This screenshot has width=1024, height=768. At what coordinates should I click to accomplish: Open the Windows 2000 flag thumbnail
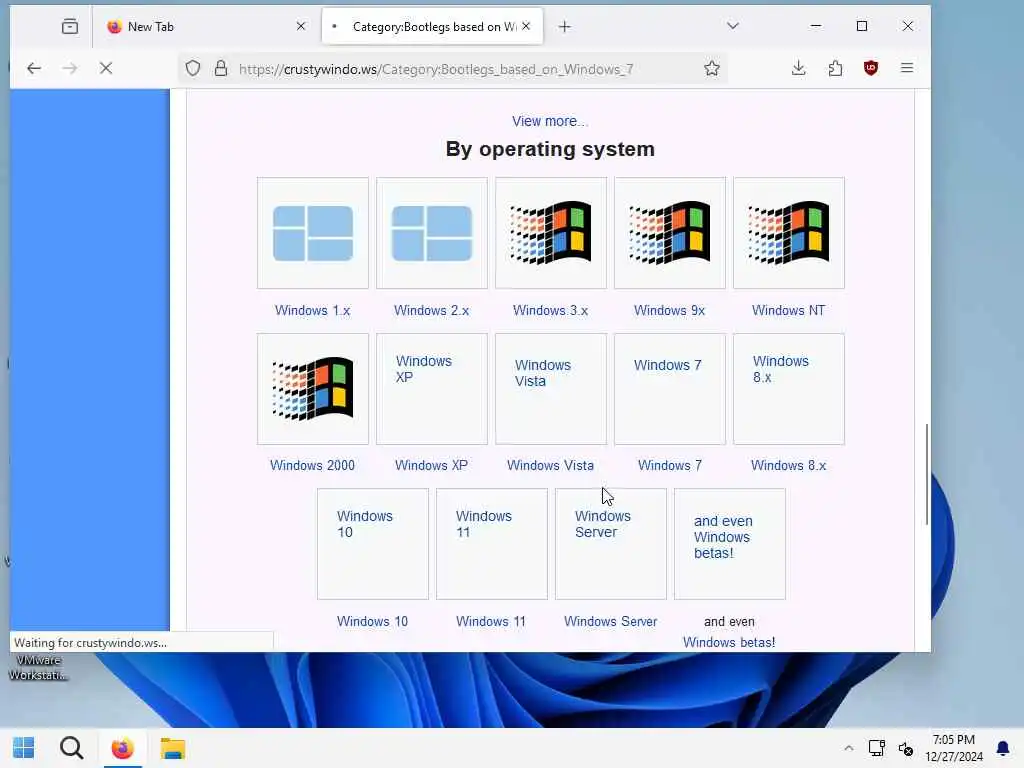point(313,389)
